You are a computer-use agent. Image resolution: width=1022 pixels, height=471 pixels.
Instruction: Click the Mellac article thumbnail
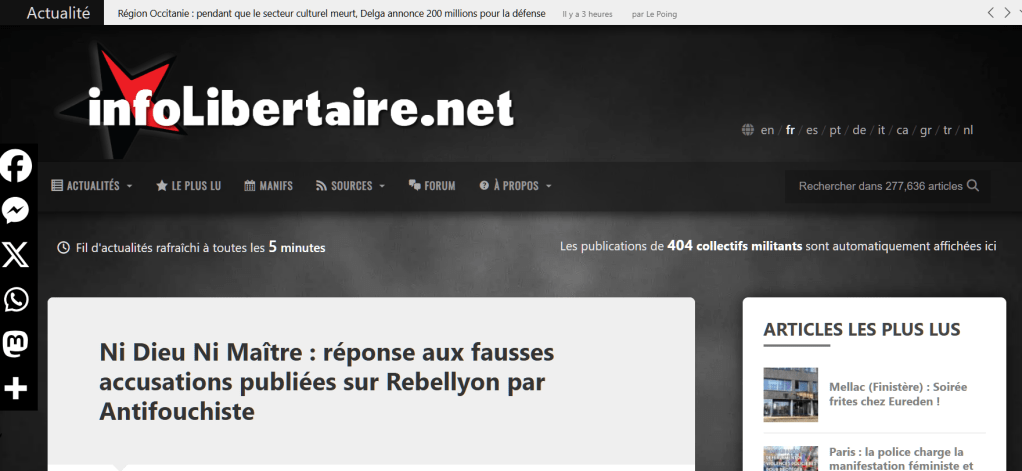tap(791, 395)
